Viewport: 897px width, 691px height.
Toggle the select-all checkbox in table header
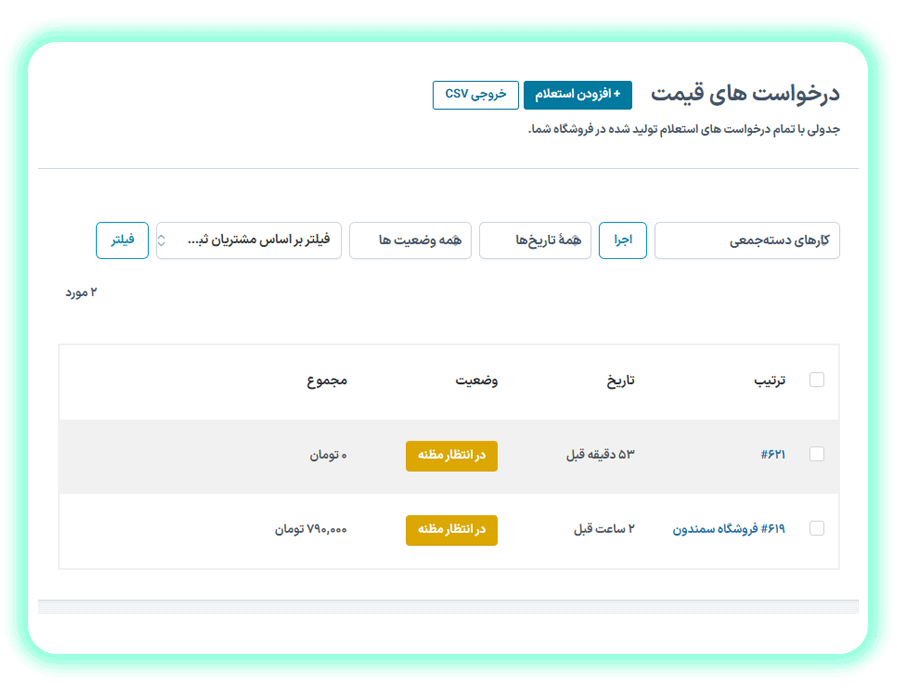[817, 380]
